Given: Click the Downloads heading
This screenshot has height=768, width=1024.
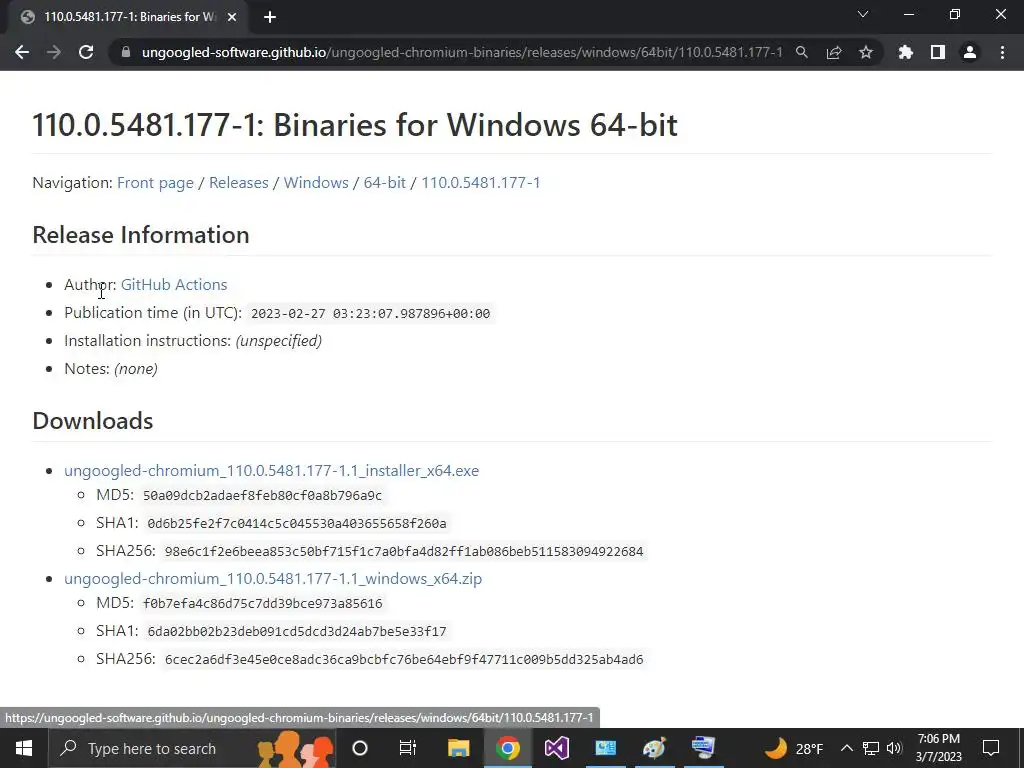Looking at the screenshot, I should click(93, 421).
